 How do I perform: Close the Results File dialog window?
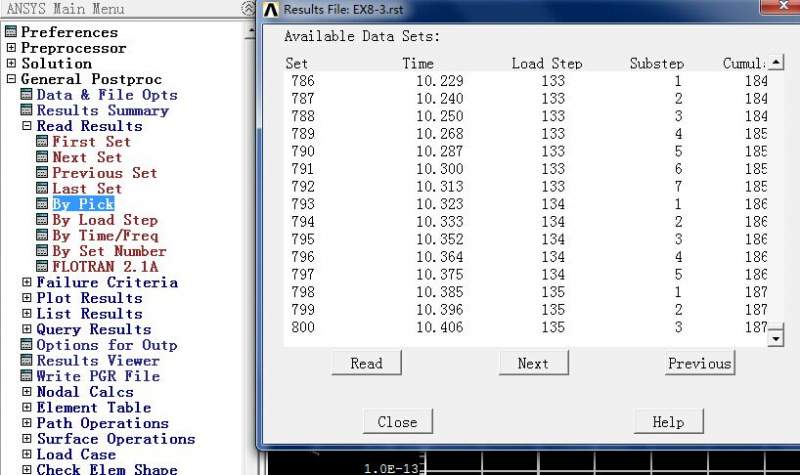pos(782,6)
